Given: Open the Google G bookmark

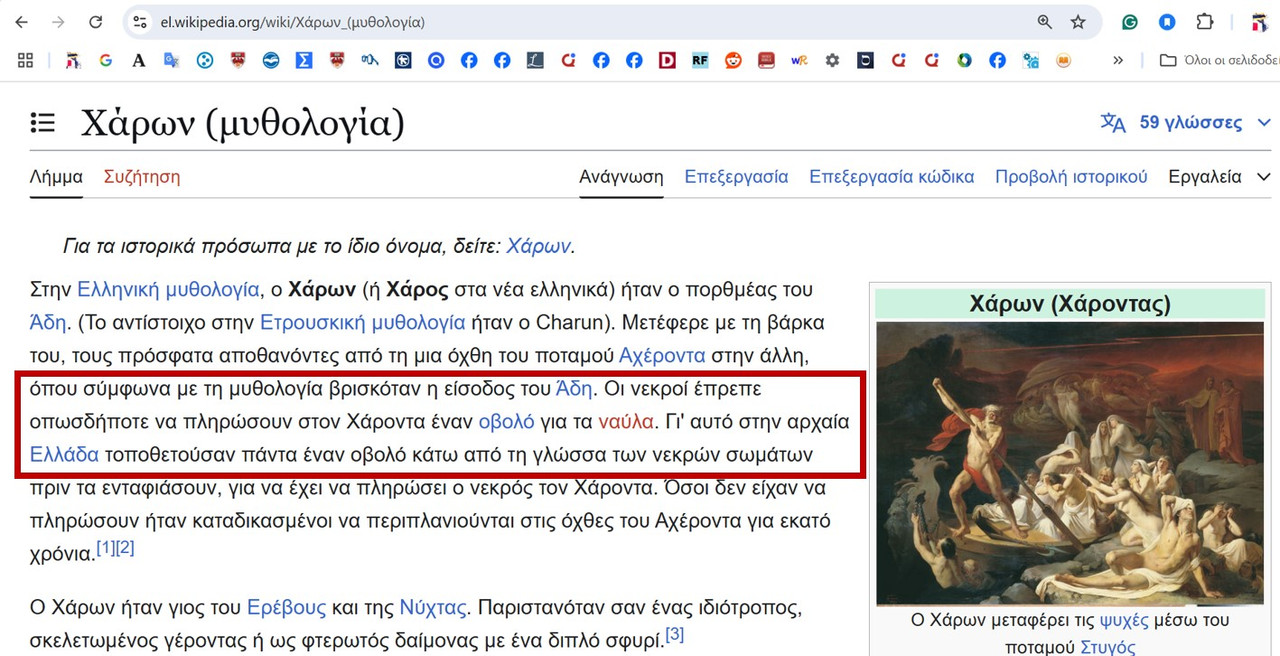Looking at the screenshot, I should pos(105,60).
